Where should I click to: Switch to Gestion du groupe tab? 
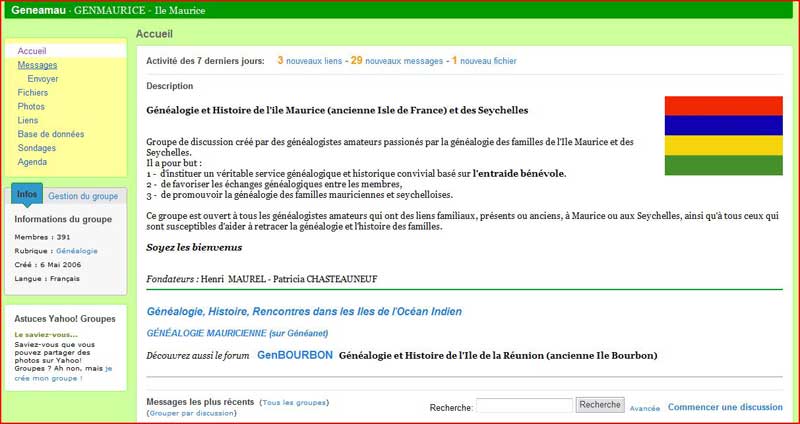83,197
